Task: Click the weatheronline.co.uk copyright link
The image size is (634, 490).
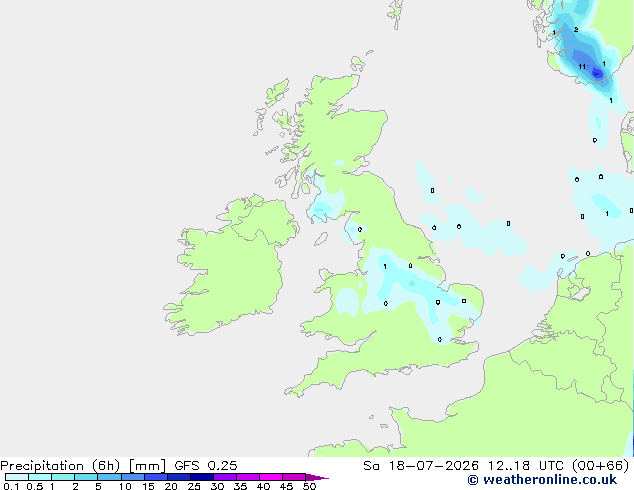Action: click(x=542, y=480)
